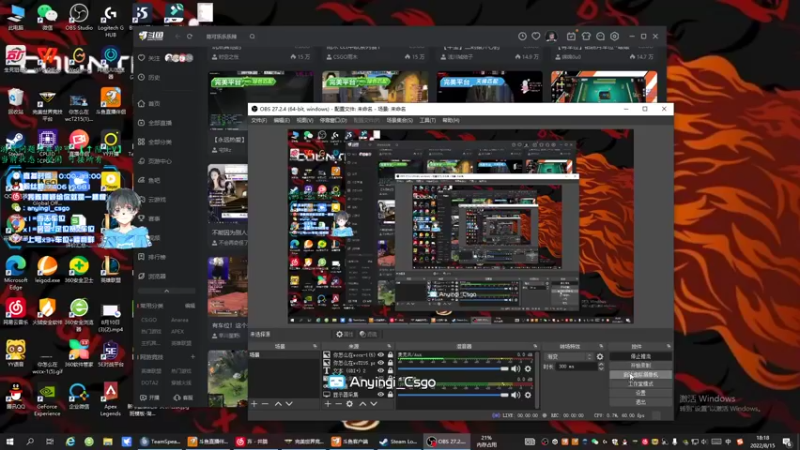Toggle lock on text source row
The width and height of the screenshot is (800, 450).
point(390,371)
